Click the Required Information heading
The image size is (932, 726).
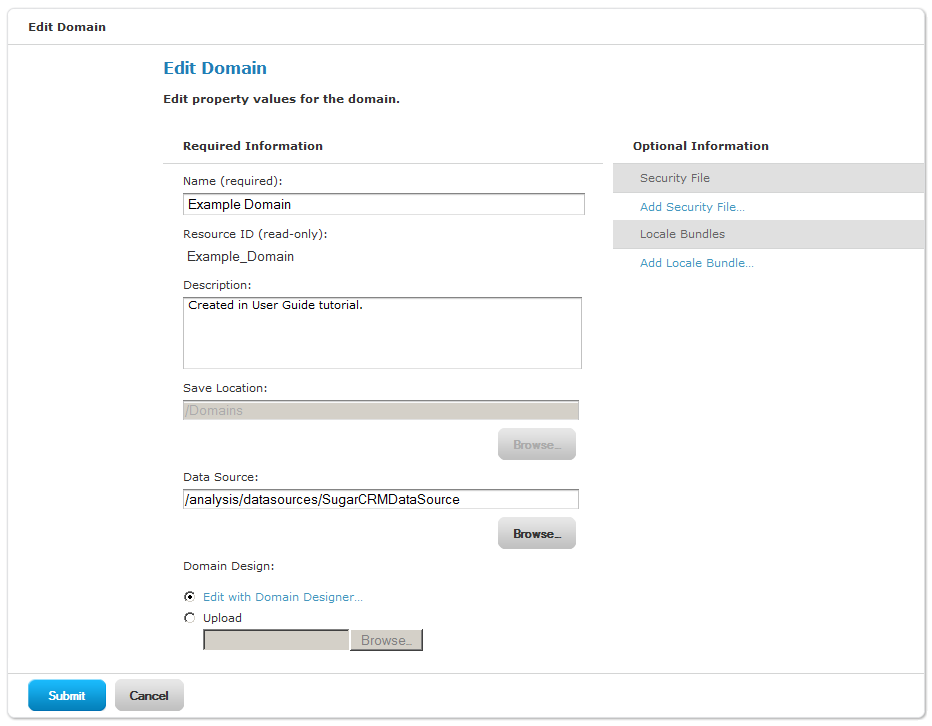pyautogui.click(x=253, y=146)
